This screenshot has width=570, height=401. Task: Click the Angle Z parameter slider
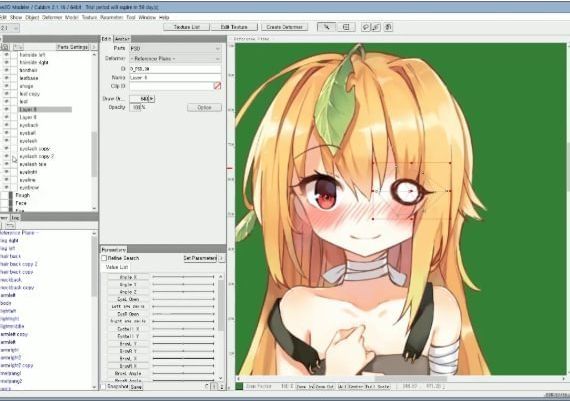[183, 292]
